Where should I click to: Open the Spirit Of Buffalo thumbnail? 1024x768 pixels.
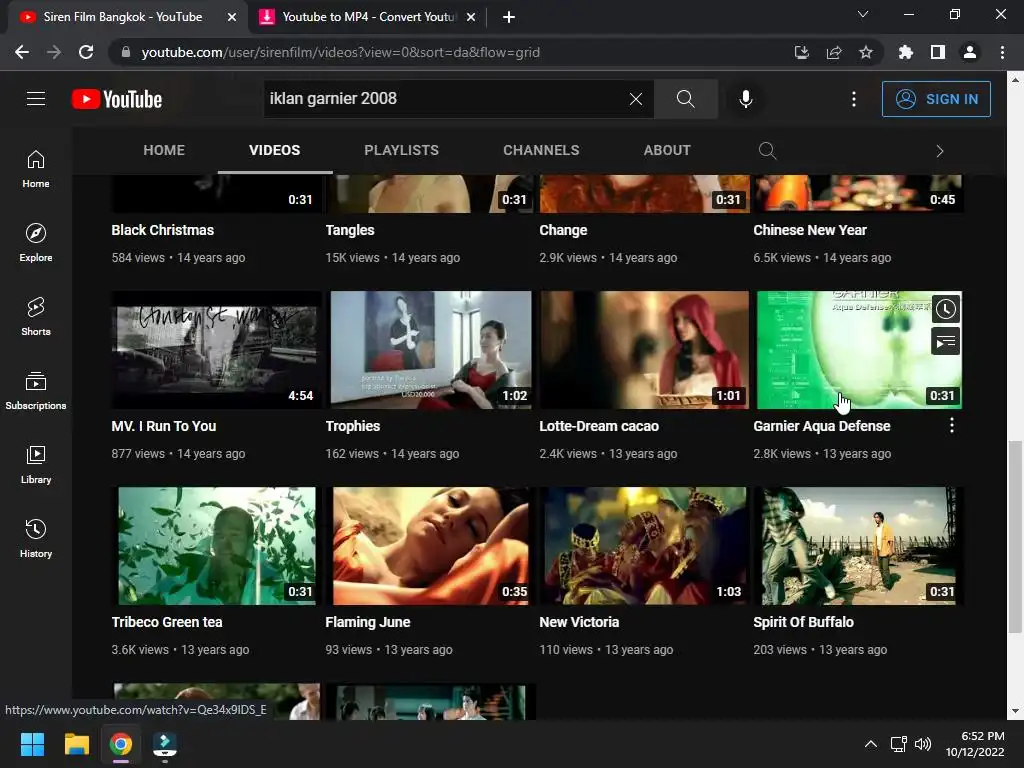coord(858,545)
